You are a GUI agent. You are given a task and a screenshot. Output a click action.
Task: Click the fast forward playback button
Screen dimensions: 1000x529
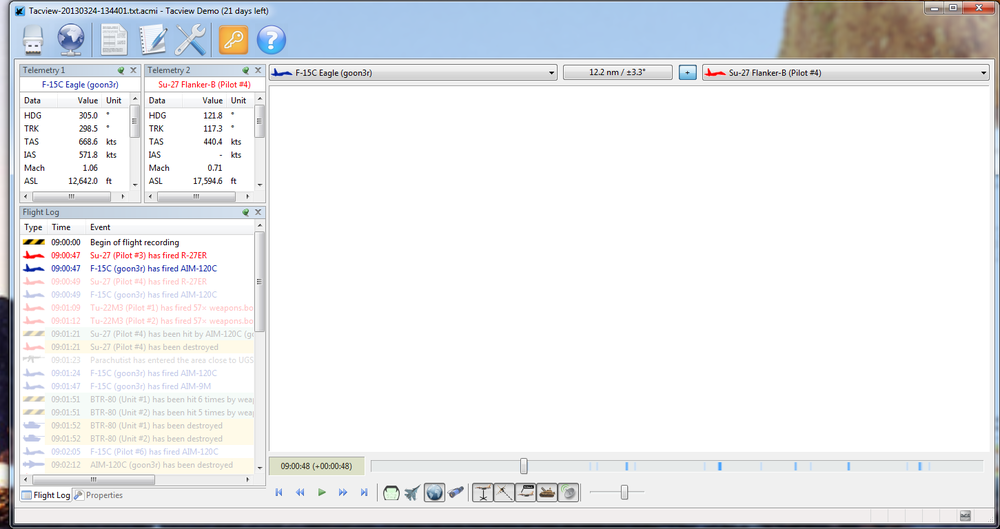point(343,492)
